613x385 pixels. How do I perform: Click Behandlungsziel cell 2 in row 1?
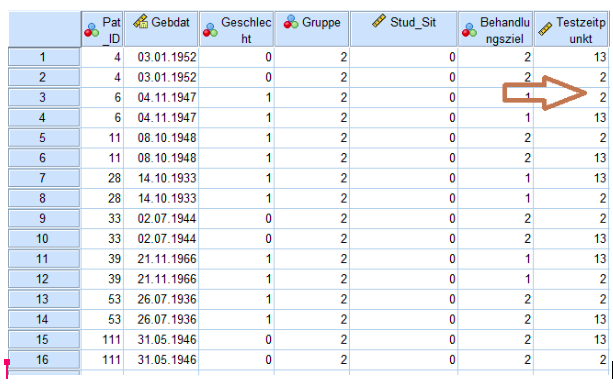[x=496, y=57]
